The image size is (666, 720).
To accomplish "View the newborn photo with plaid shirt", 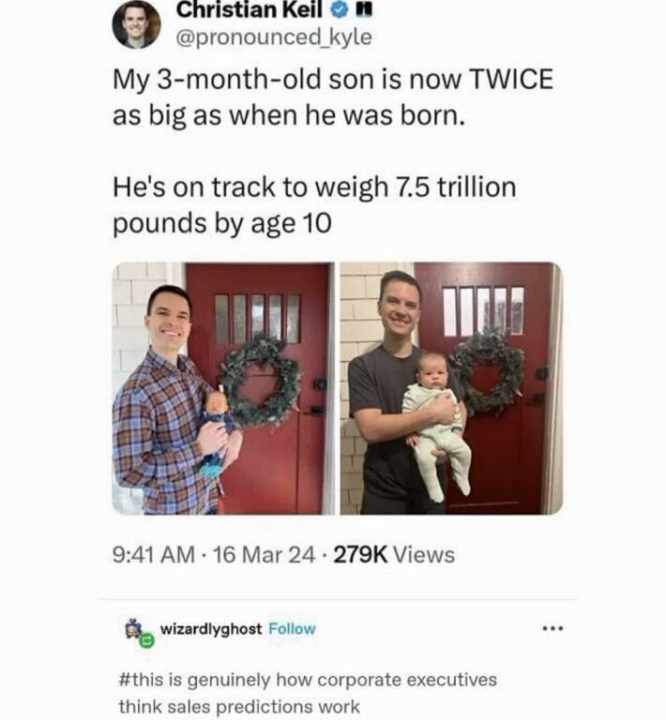I will (x=223, y=388).
